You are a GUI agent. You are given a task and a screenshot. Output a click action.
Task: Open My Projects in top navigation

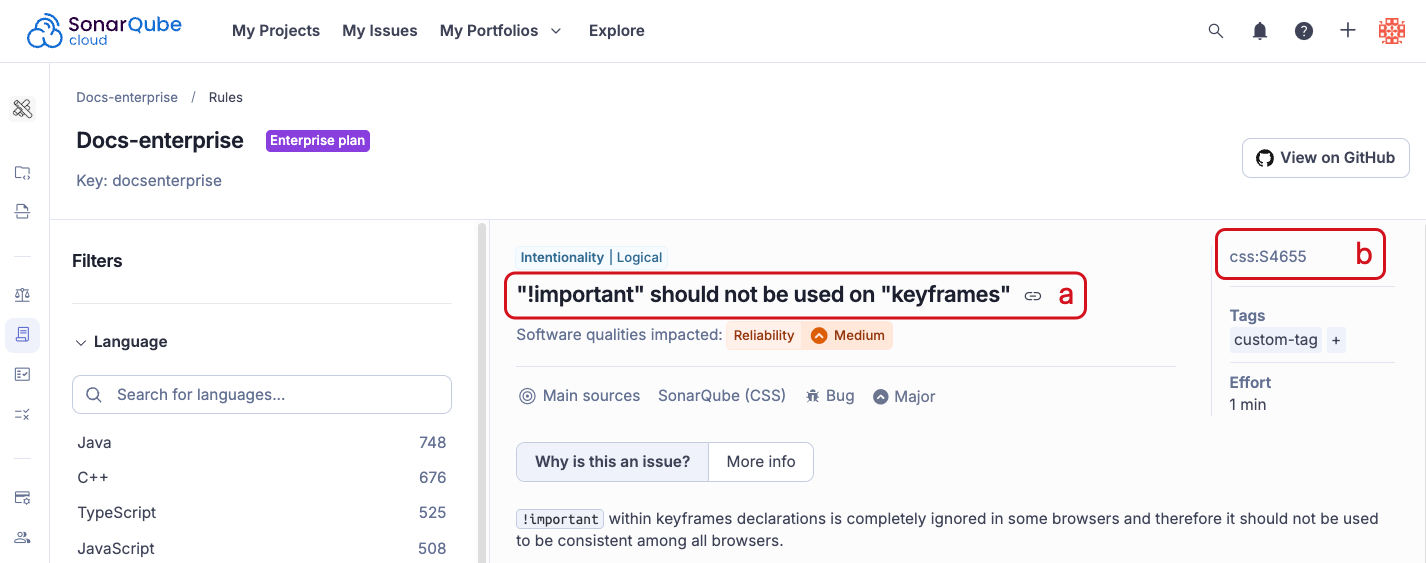coord(276,31)
